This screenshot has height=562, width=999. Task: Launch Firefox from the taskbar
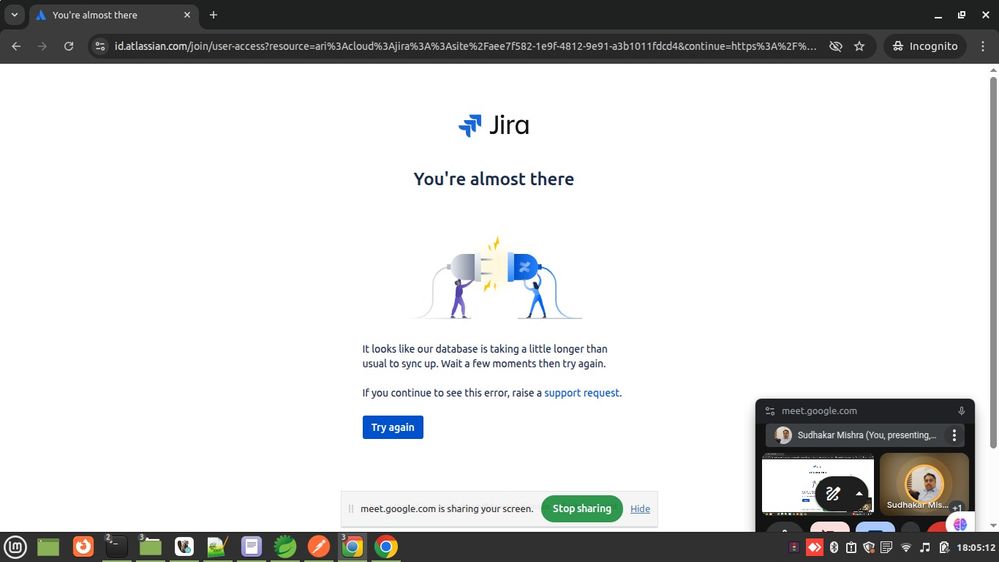(x=83, y=547)
